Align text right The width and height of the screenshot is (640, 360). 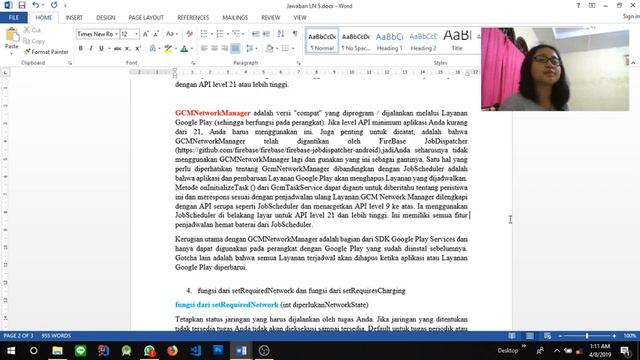(224, 48)
